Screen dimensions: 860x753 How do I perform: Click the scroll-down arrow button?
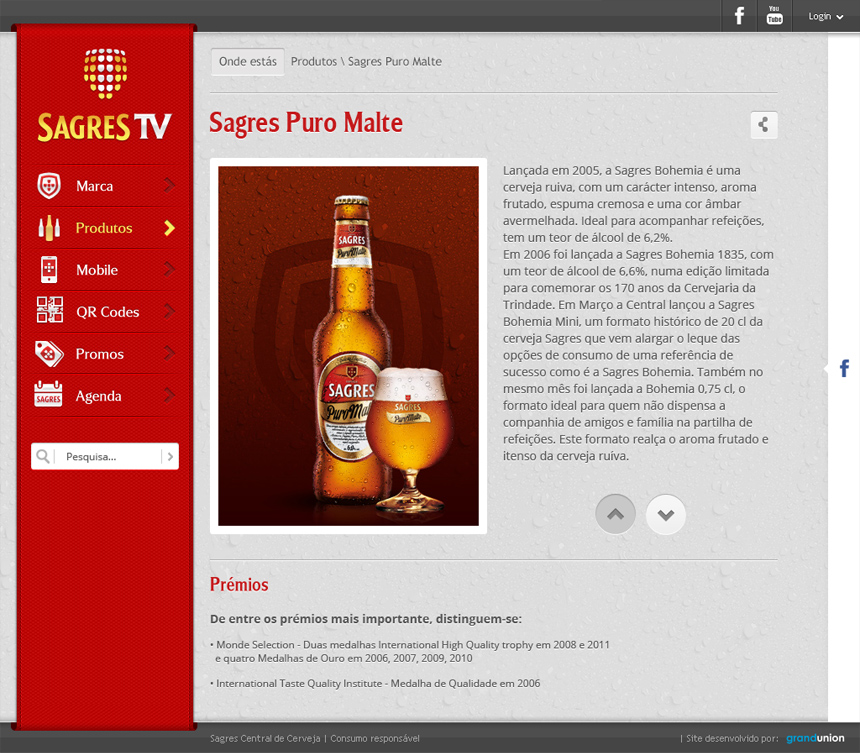point(666,514)
